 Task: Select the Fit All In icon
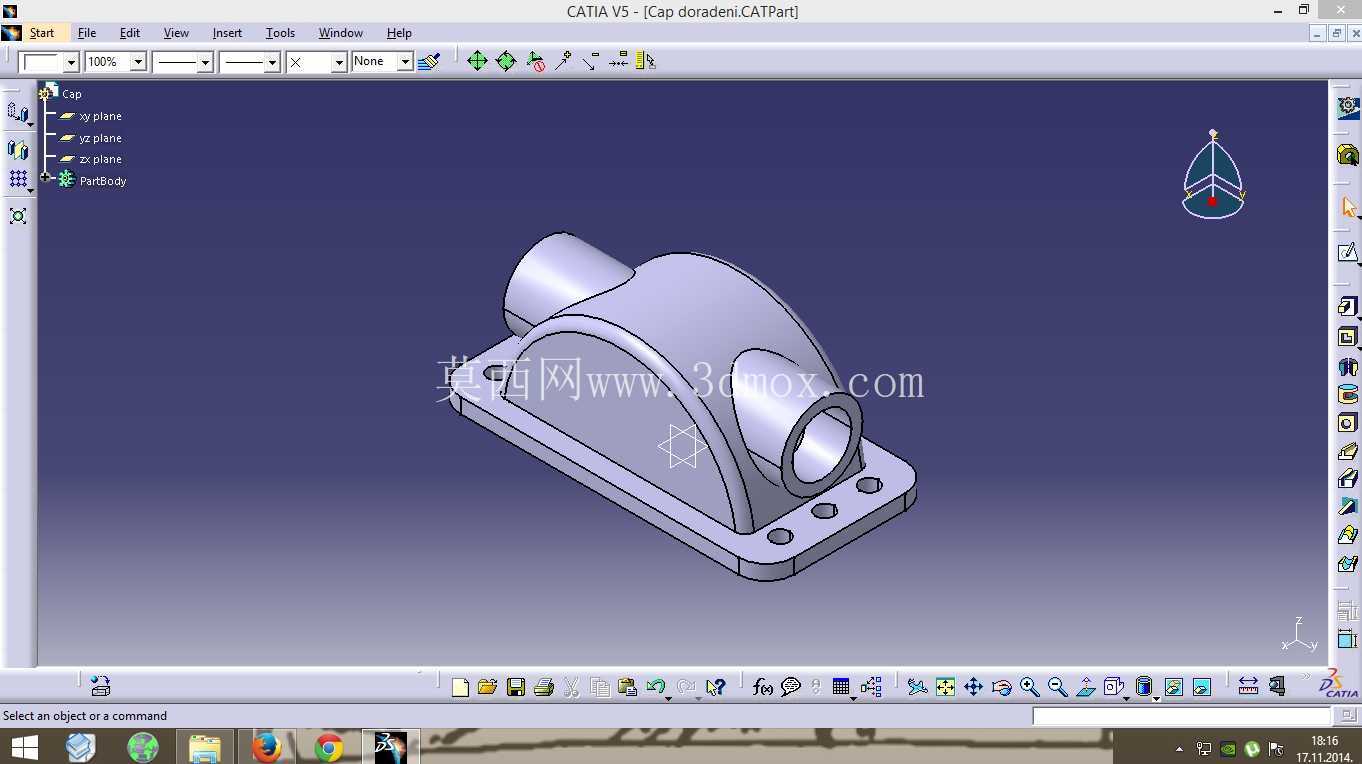945,687
